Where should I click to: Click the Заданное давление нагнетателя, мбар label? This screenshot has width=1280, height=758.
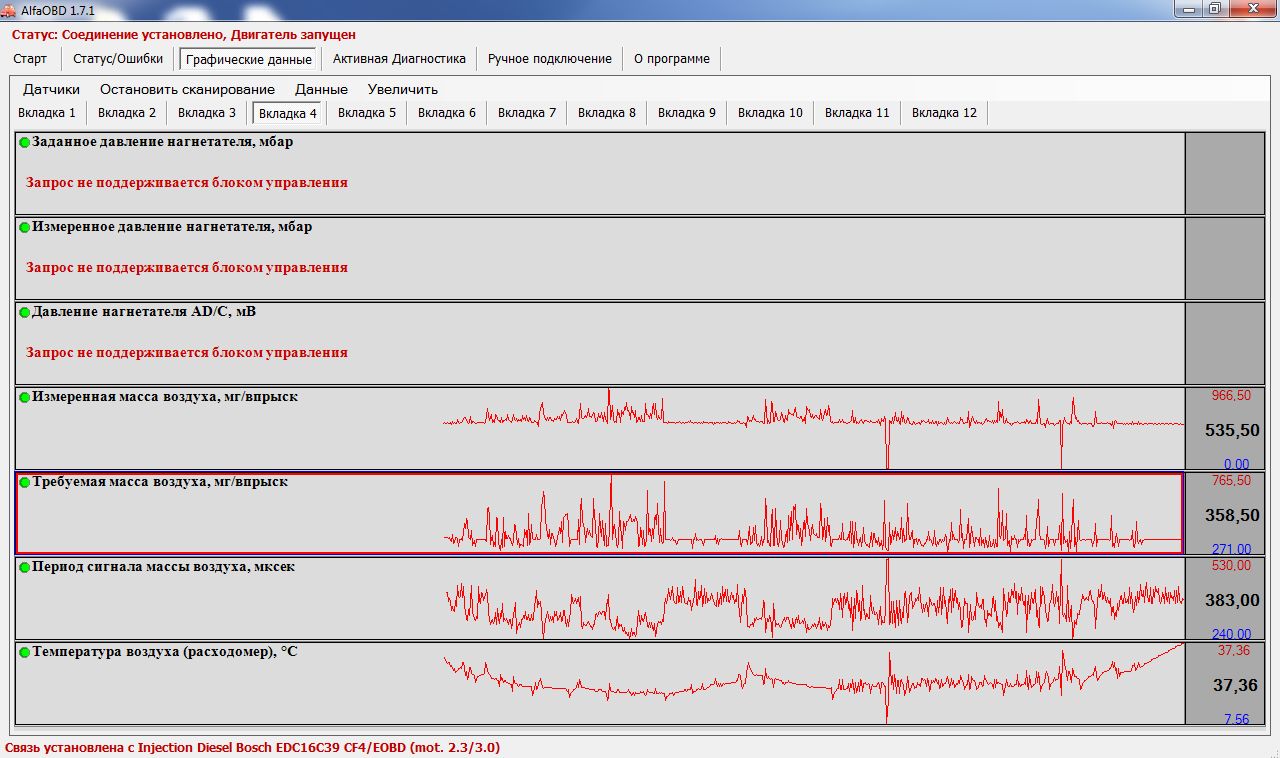click(162, 142)
